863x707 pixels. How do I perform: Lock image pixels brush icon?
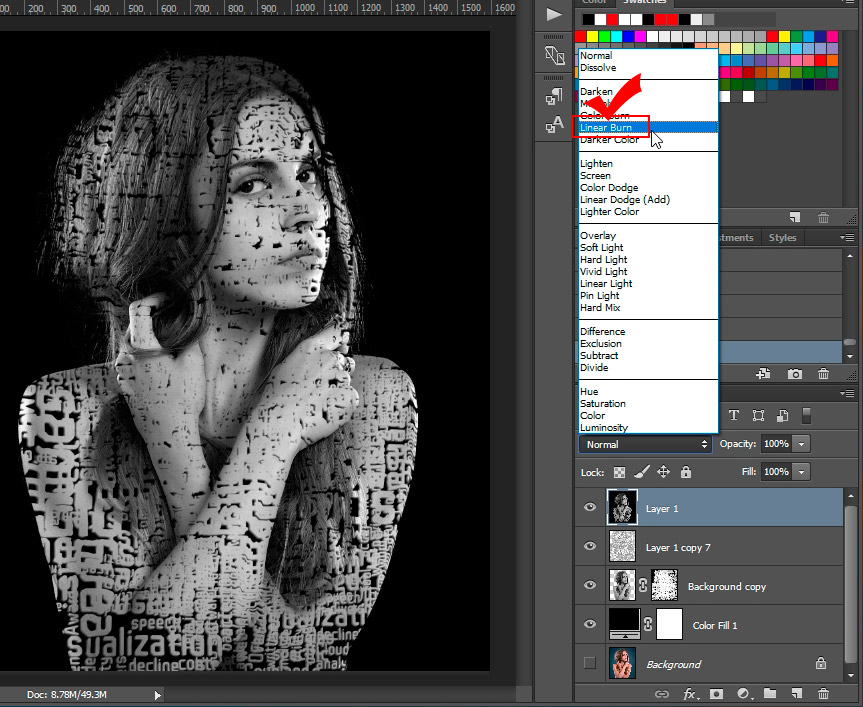pos(641,472)
